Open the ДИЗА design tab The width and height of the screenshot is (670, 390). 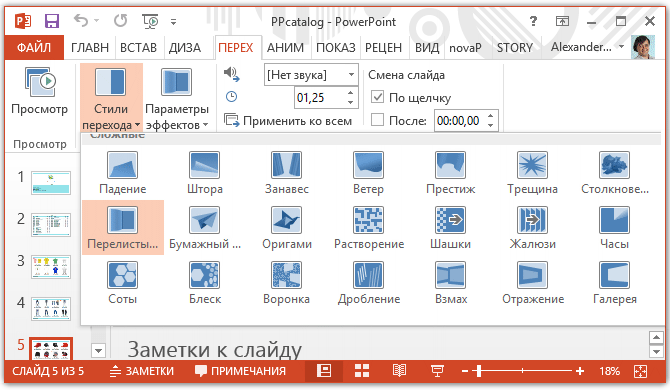coord(185,47)
